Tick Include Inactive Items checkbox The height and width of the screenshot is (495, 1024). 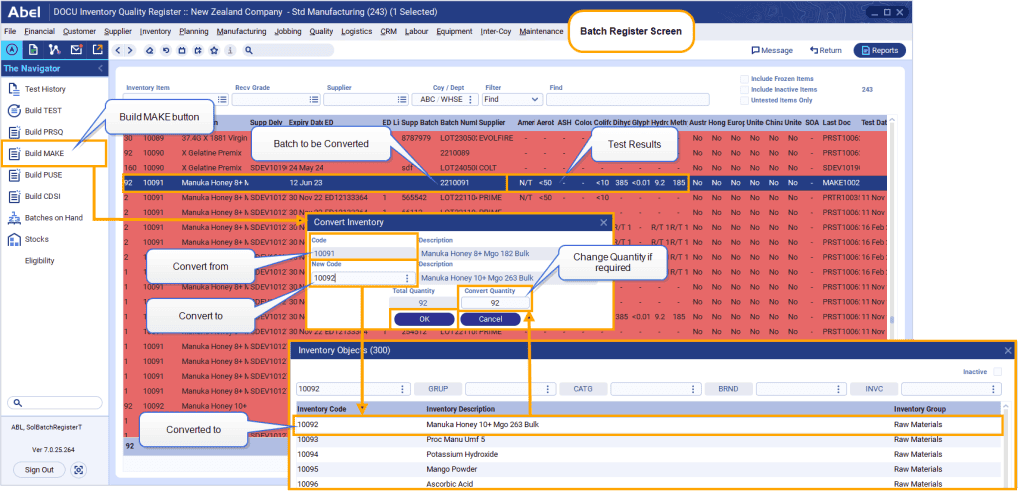pyautogui.click(x=744, y=90)
